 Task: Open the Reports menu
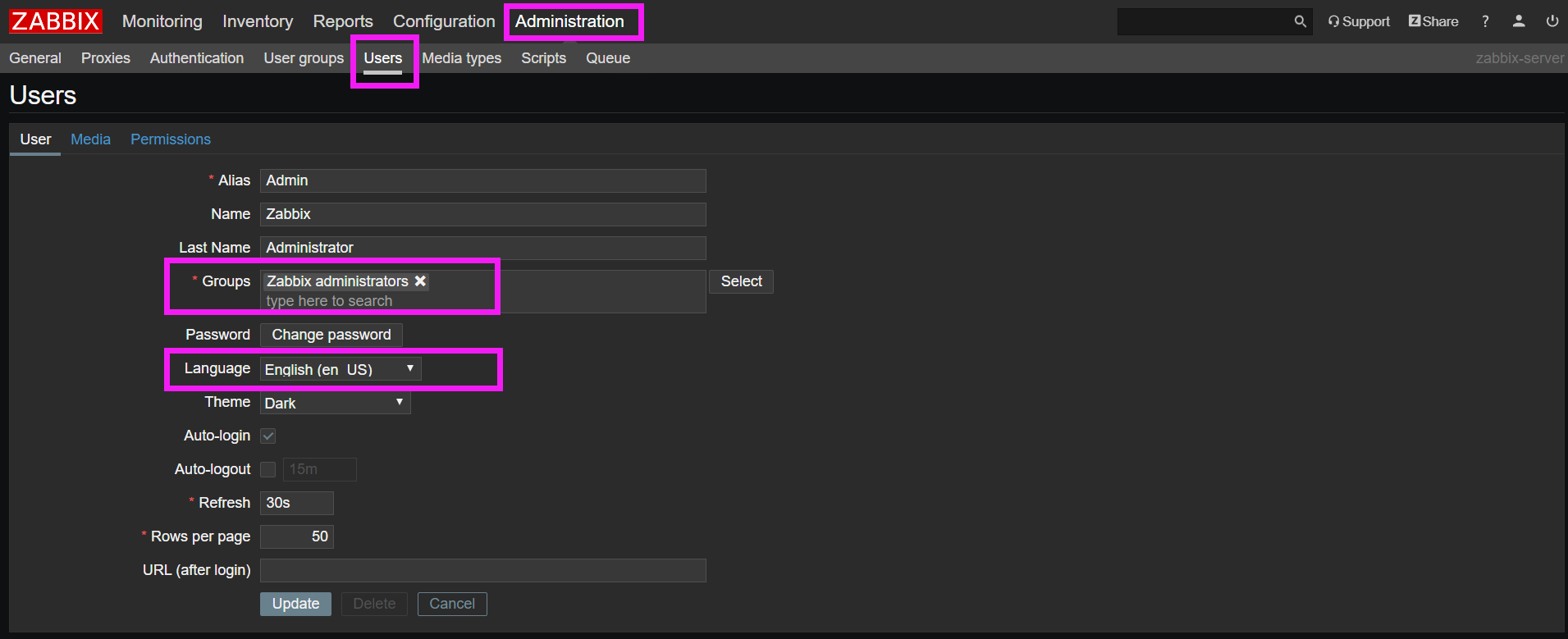click(x=343, y=21)
